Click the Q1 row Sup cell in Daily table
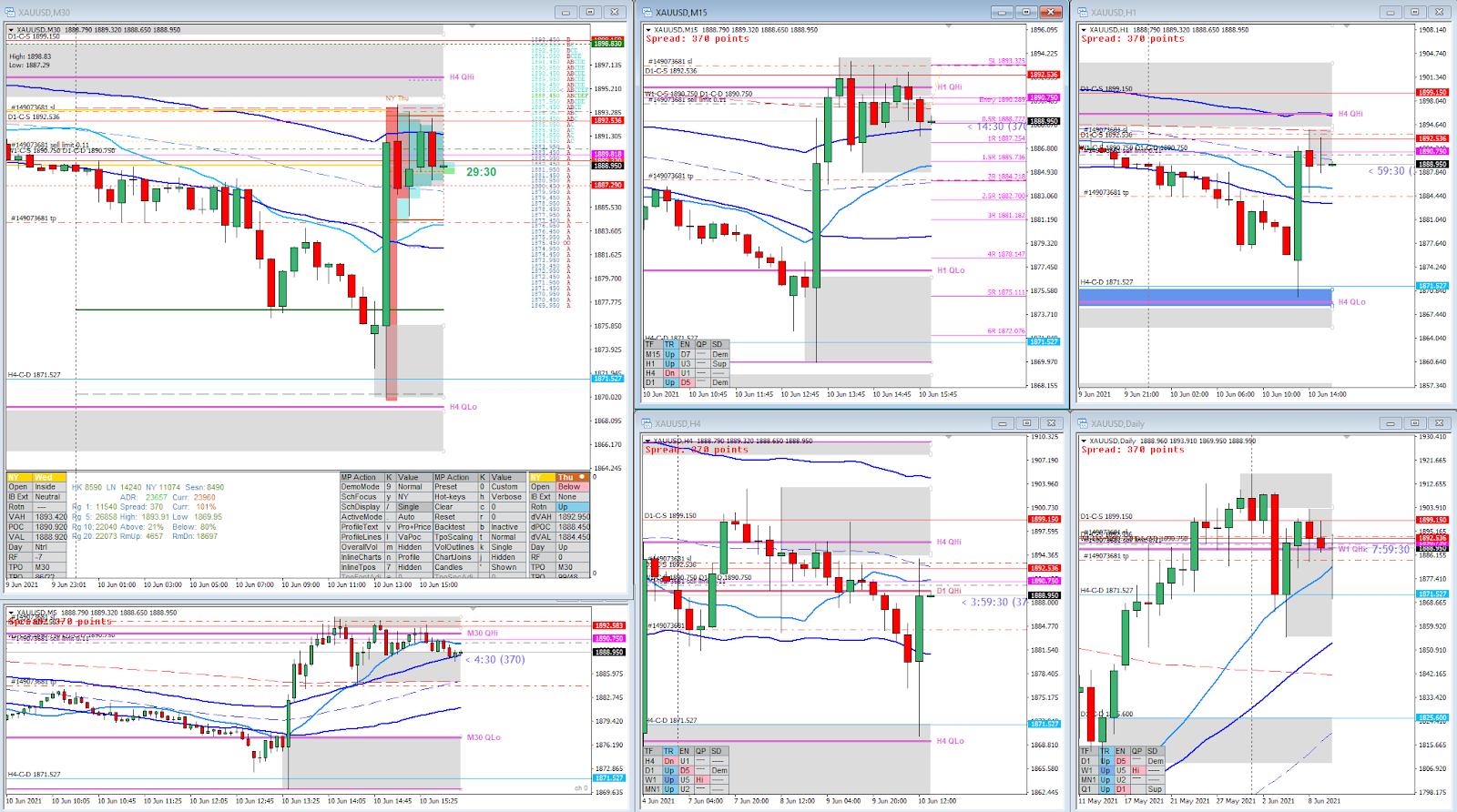The width and height of the screenshot is (1457, 812). 1155,790
